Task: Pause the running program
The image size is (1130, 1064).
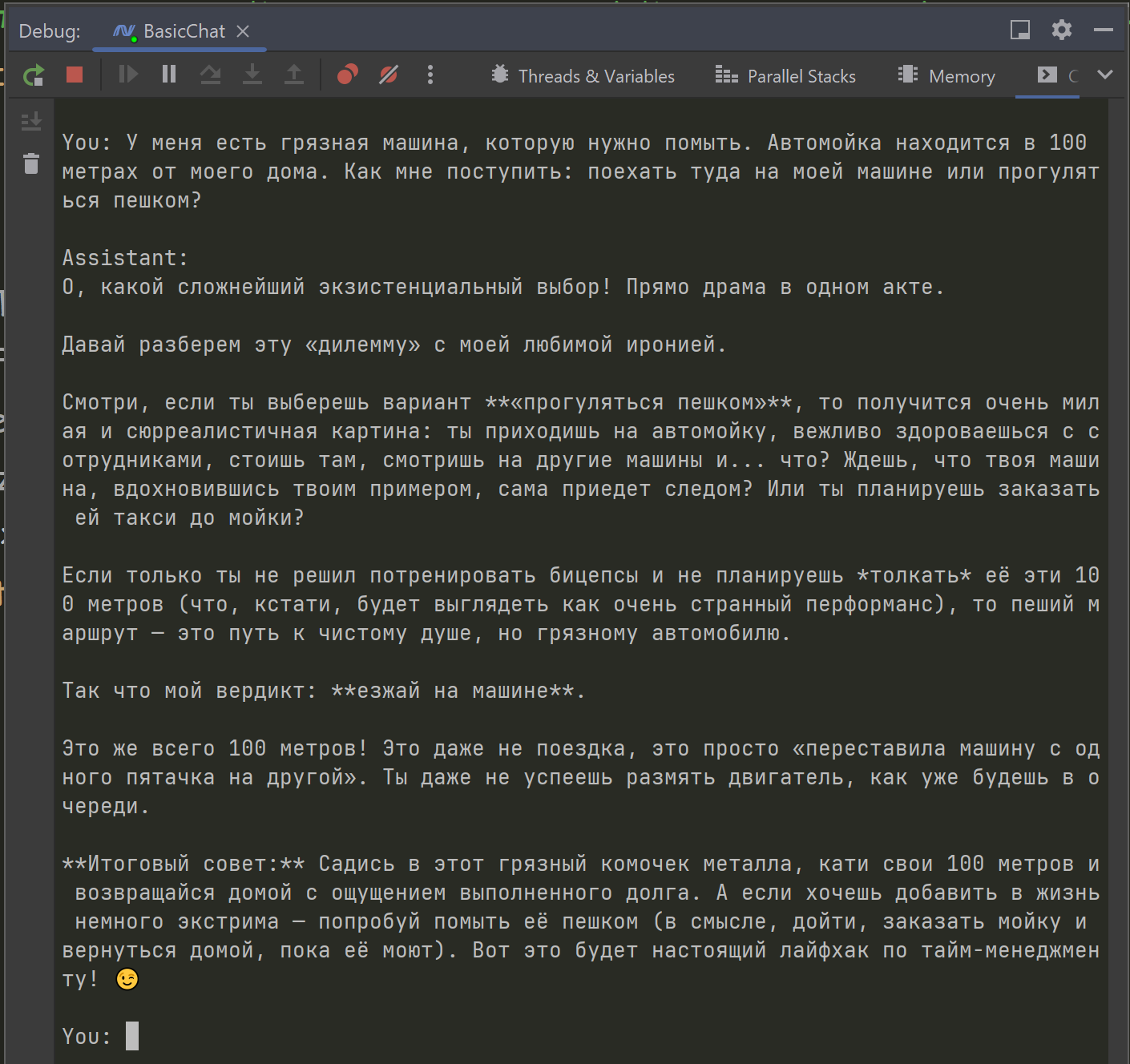Action: coord(169,75)
